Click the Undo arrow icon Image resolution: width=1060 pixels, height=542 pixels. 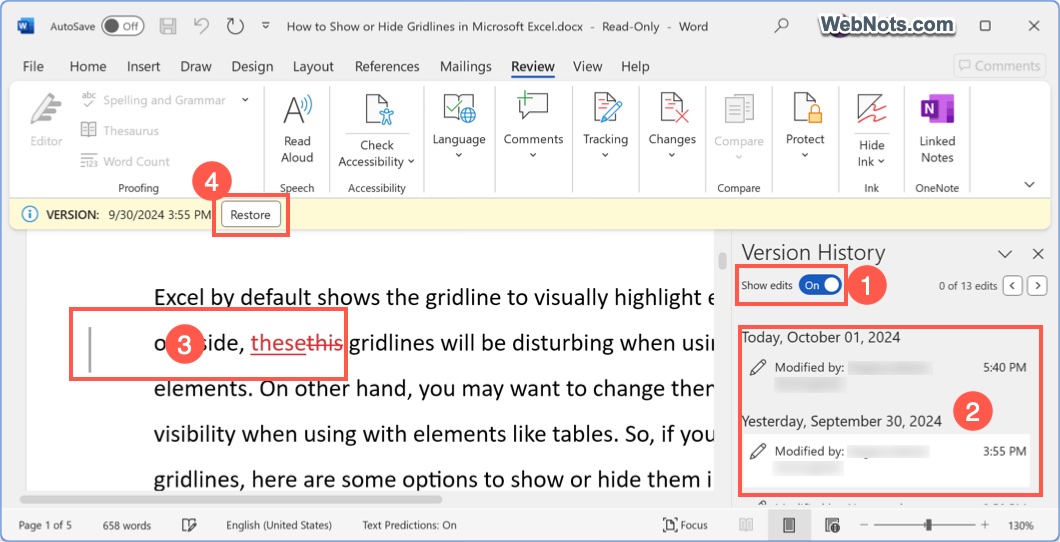pos(201,27)
